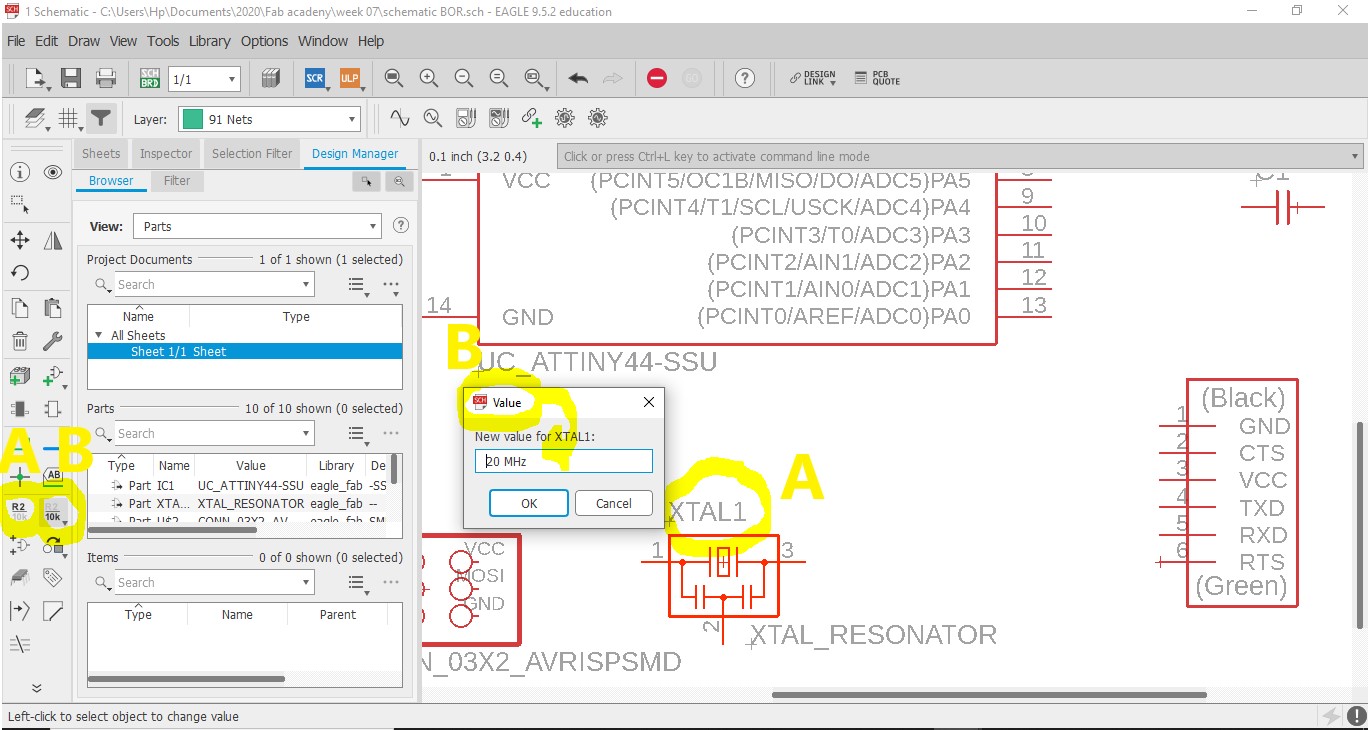This screenshot has width=1368, height=730.
Task: Switch to the Sheets tab
Action: pos(101,154)
